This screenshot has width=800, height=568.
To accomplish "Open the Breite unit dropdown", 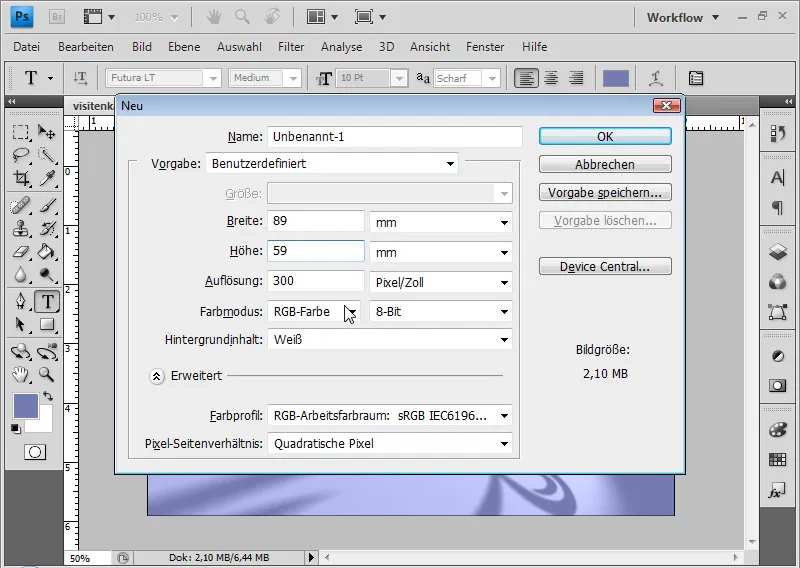I will [441, 223].
